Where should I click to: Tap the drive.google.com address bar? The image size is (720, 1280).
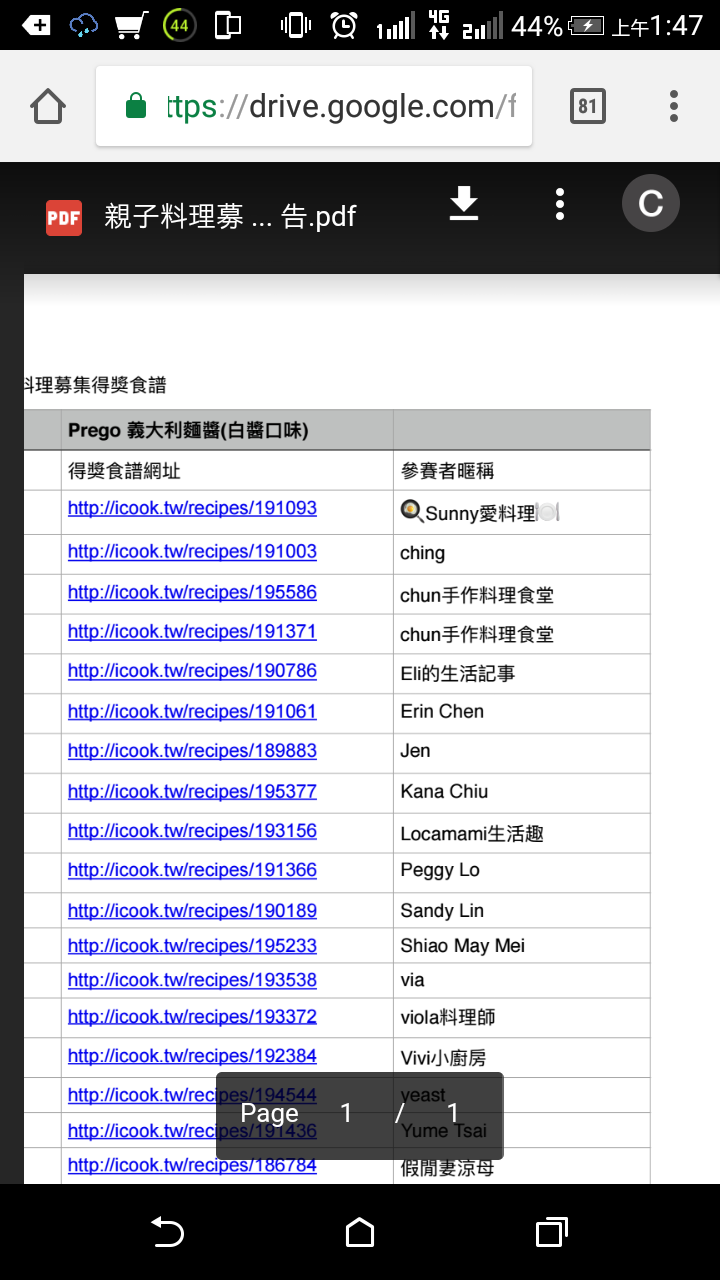(340, 106)
